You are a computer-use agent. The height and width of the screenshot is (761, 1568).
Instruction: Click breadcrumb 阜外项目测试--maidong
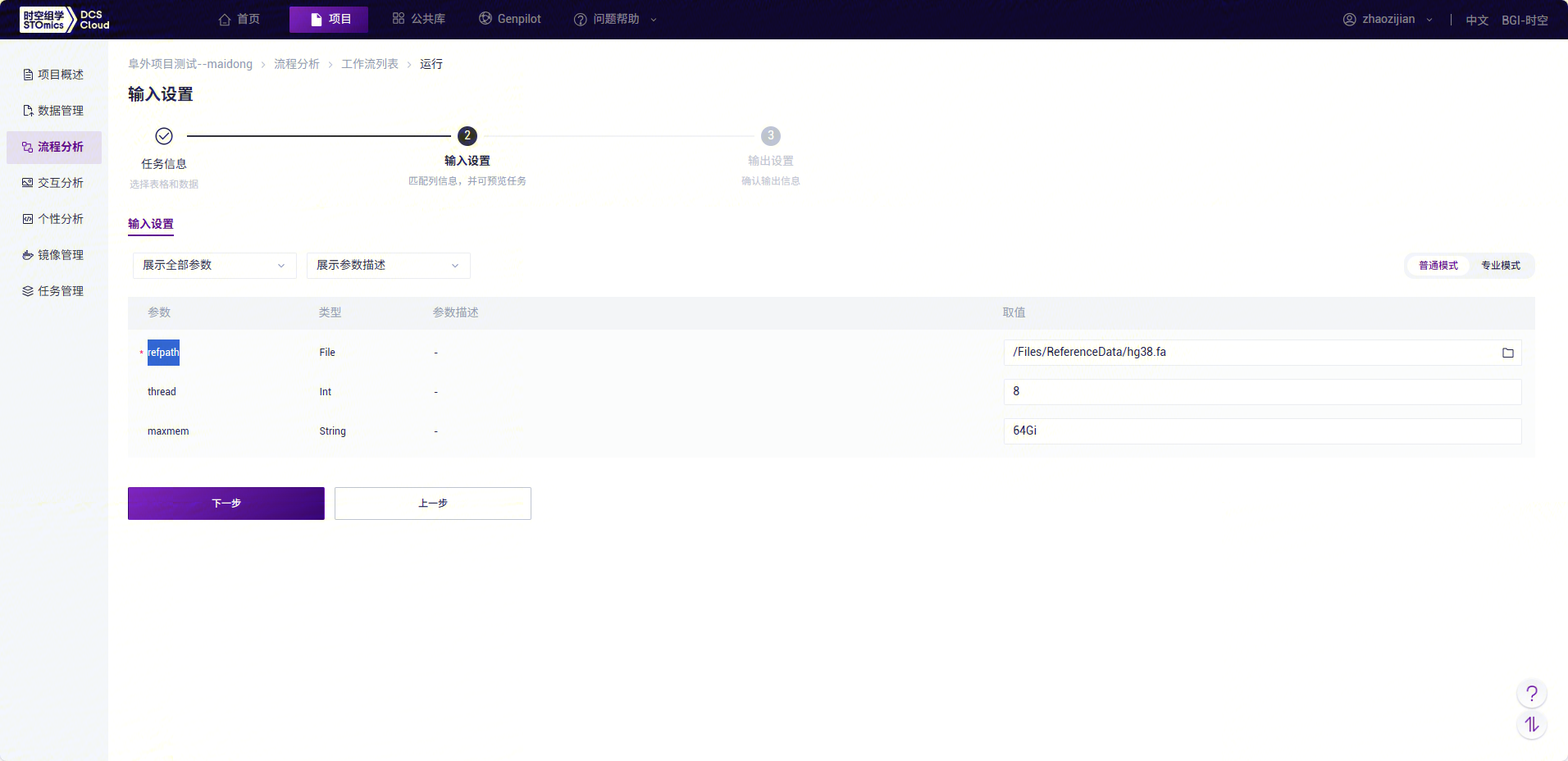tap(190, 64)
